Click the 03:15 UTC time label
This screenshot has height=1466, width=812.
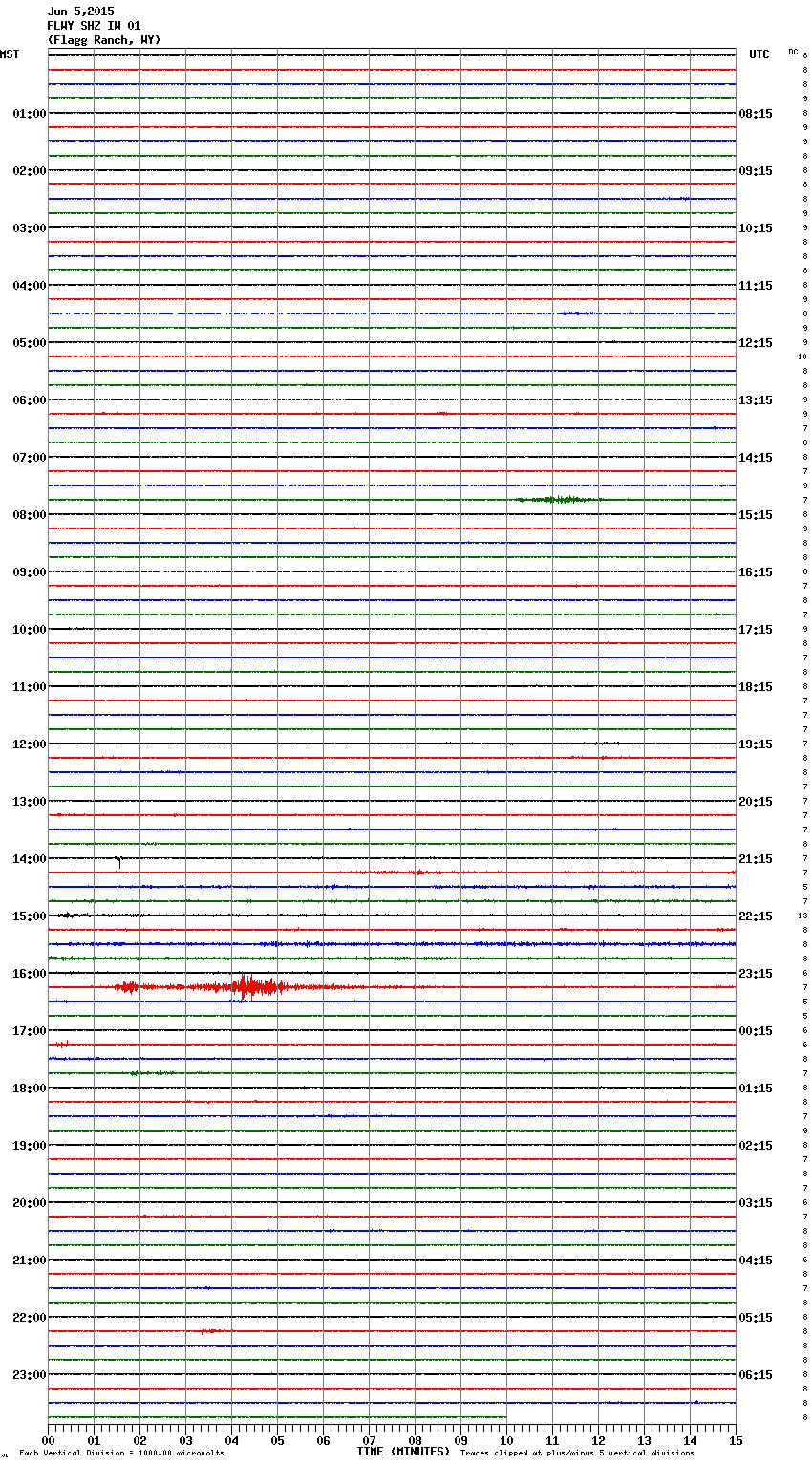(756, 1203)
